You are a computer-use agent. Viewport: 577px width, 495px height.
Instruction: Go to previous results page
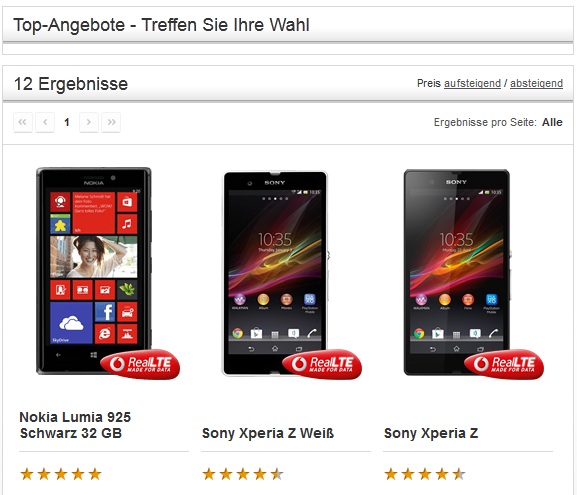[45, 122]
